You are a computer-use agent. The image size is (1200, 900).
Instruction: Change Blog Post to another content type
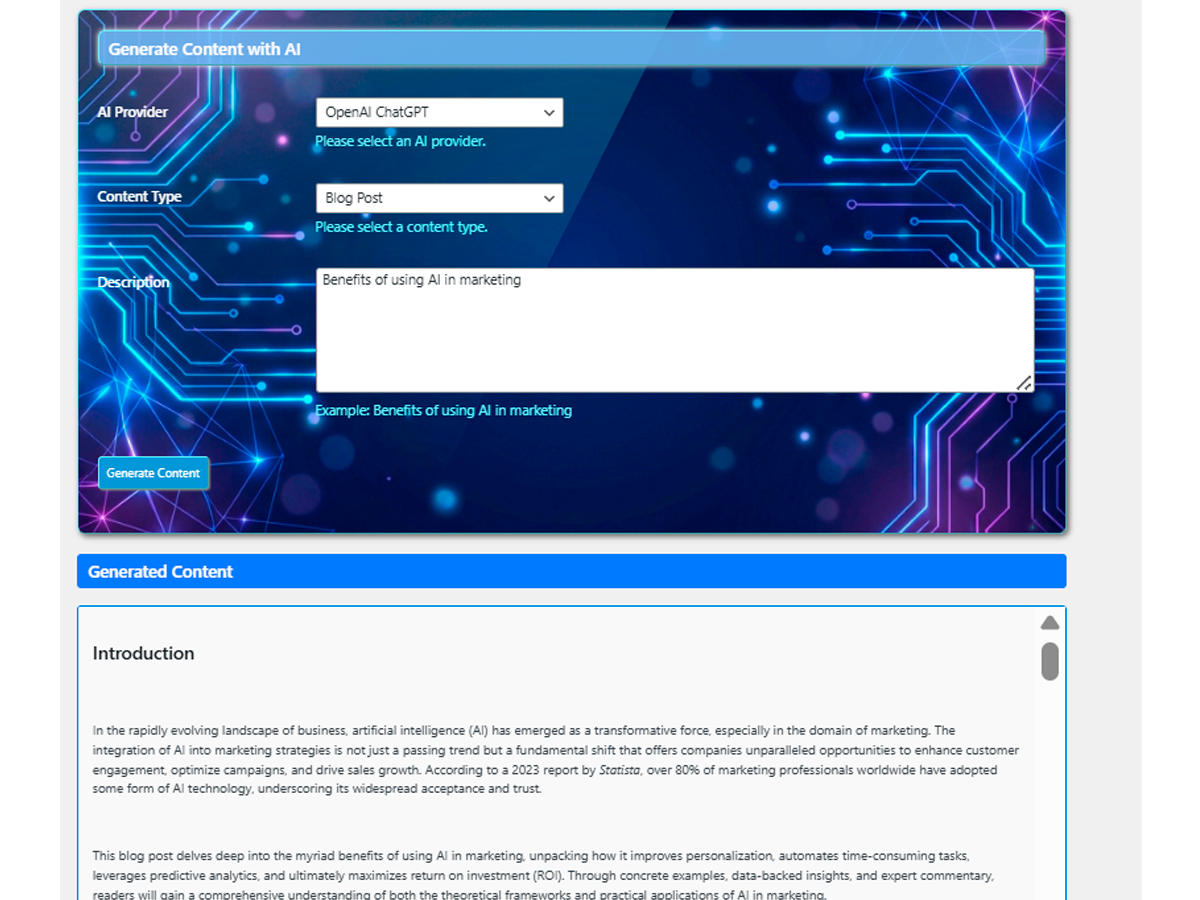coord(439,198)
